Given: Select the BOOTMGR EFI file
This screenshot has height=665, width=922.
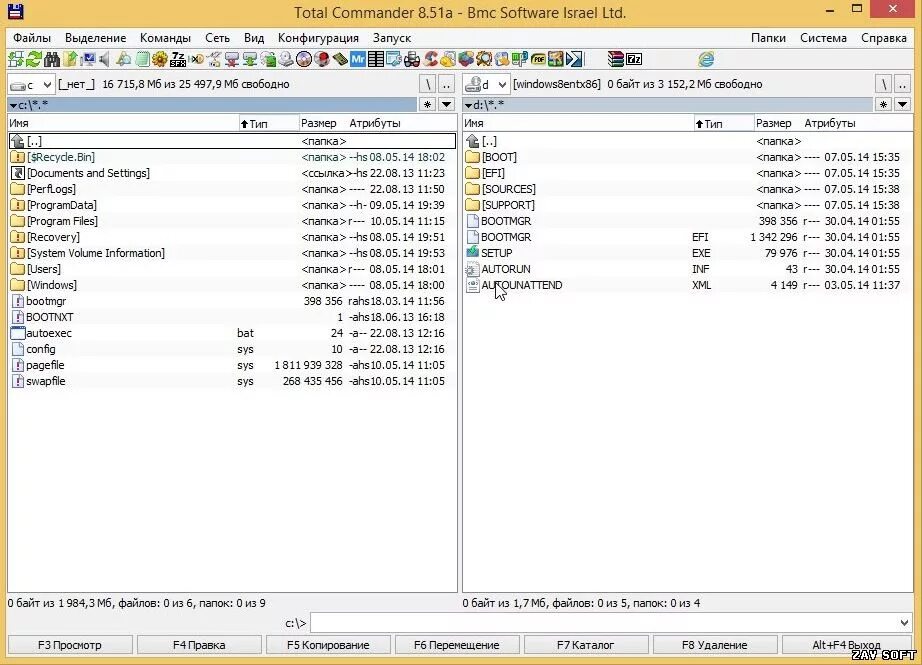Looking at the screenshot, I should (x=687, y=238).
